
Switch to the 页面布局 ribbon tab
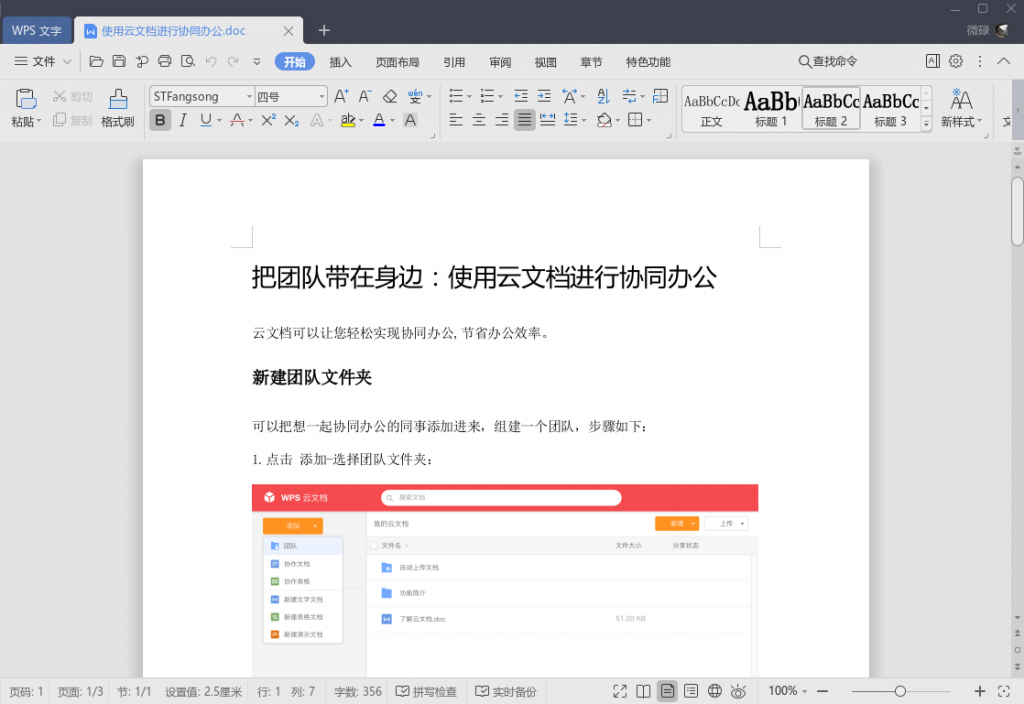397,62
